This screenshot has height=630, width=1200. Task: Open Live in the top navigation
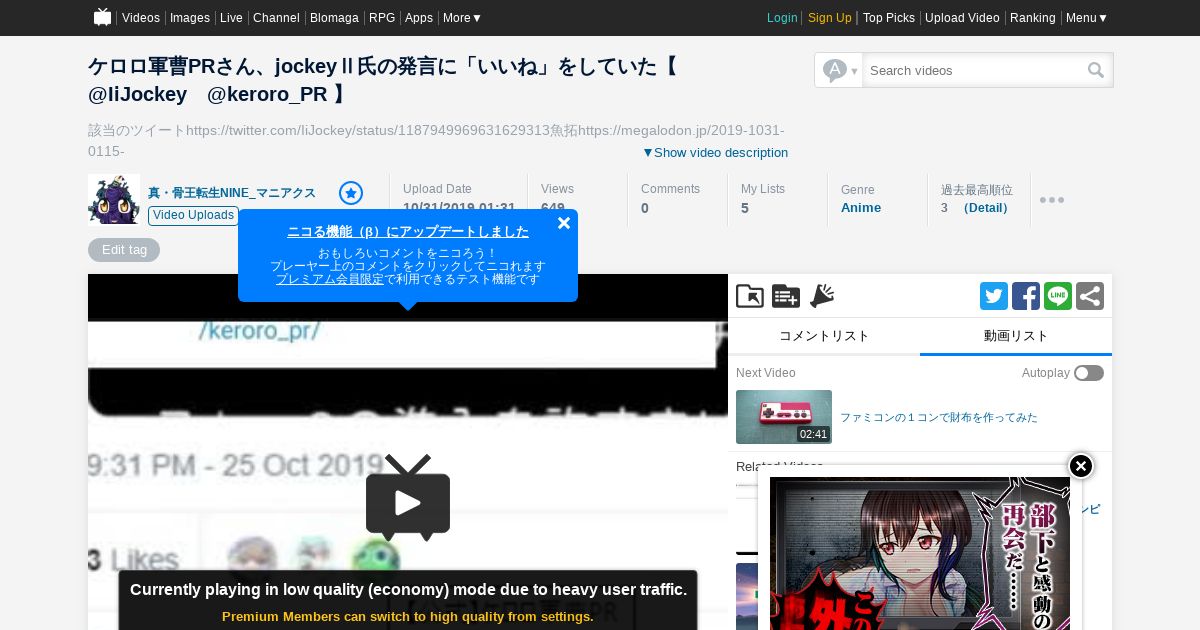tap(231, 18)
